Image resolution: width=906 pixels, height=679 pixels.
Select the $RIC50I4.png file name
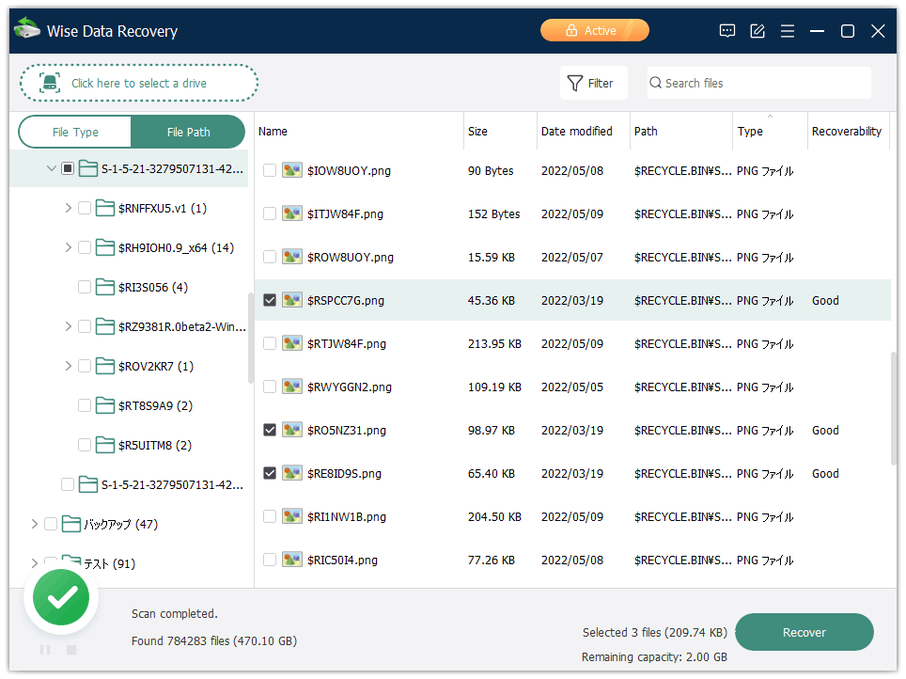[342, 560]
